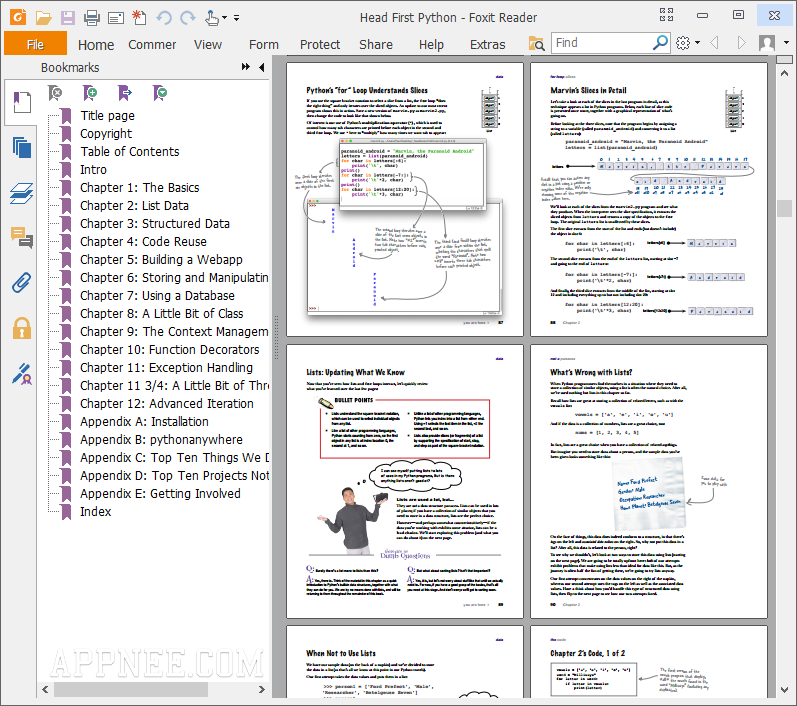Open the Comments sidebar panel

click(22, 237)
